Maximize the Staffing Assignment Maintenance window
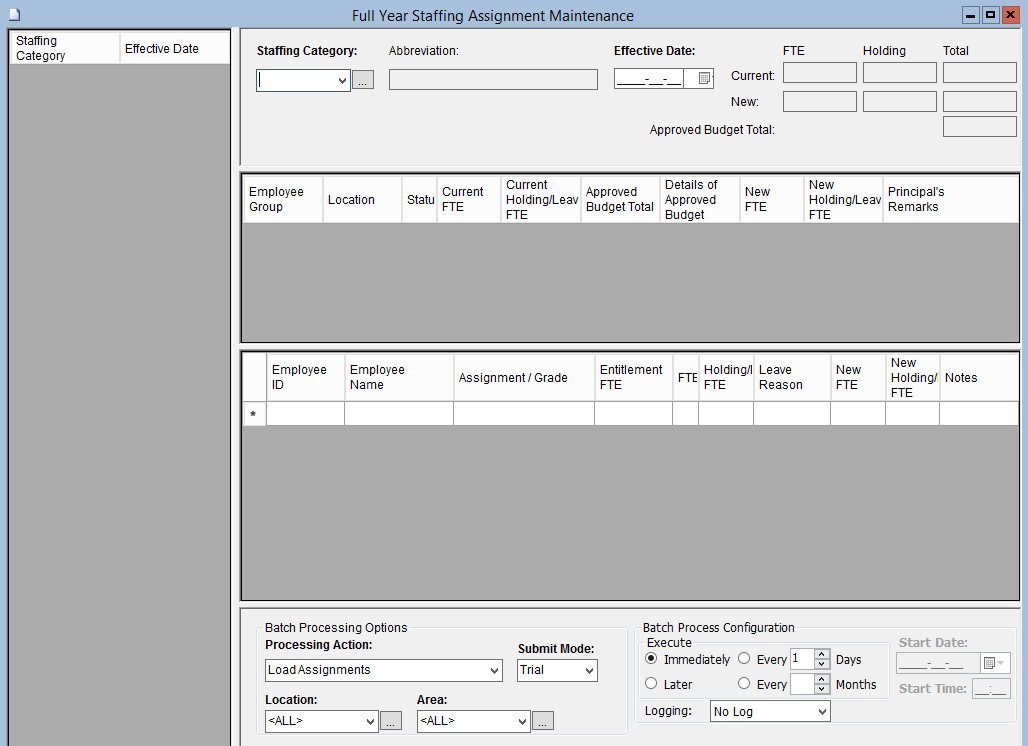This screenshot has height=746, width=1028. pos(990,15)
